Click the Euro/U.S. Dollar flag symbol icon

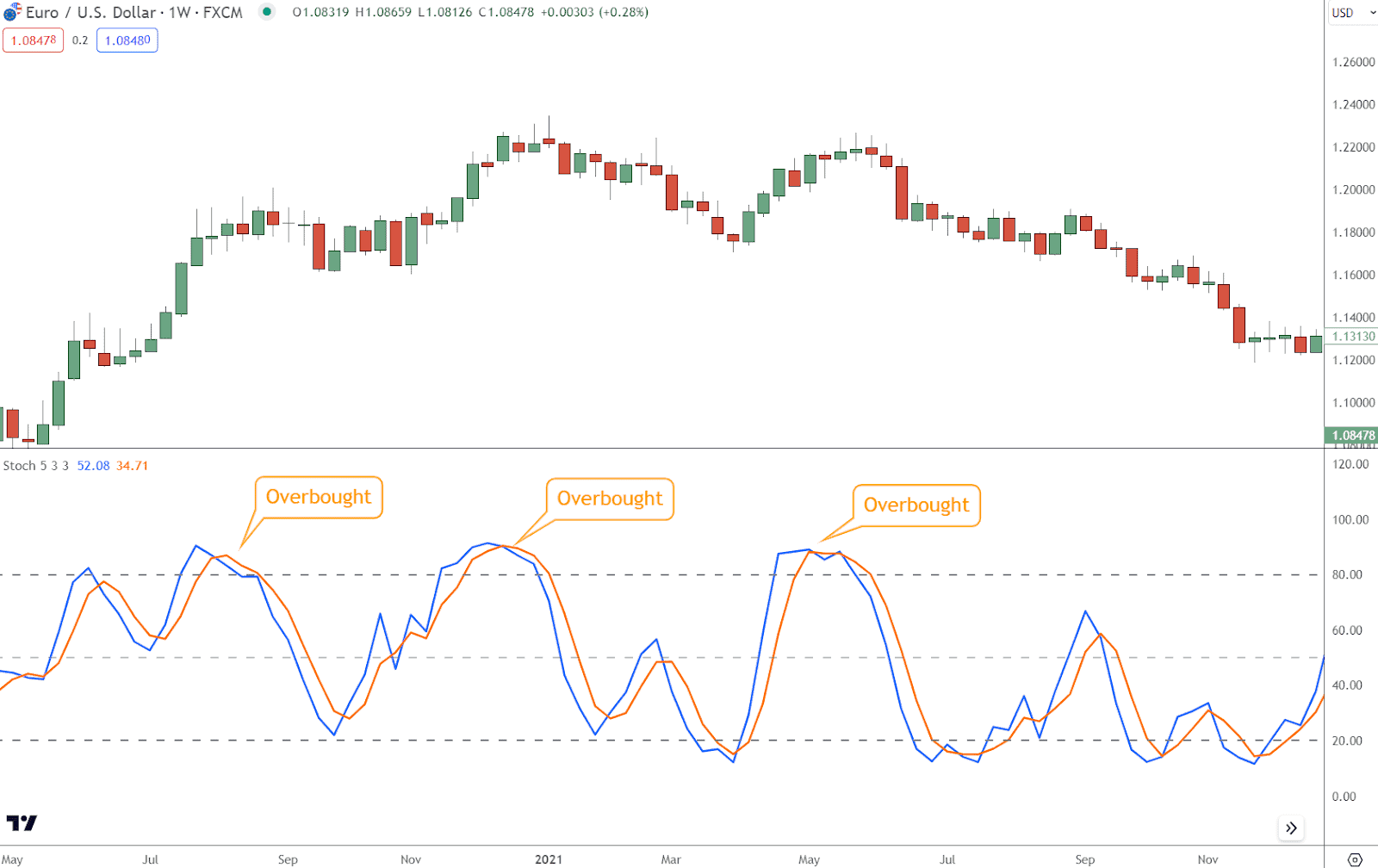tap(11, 12)
